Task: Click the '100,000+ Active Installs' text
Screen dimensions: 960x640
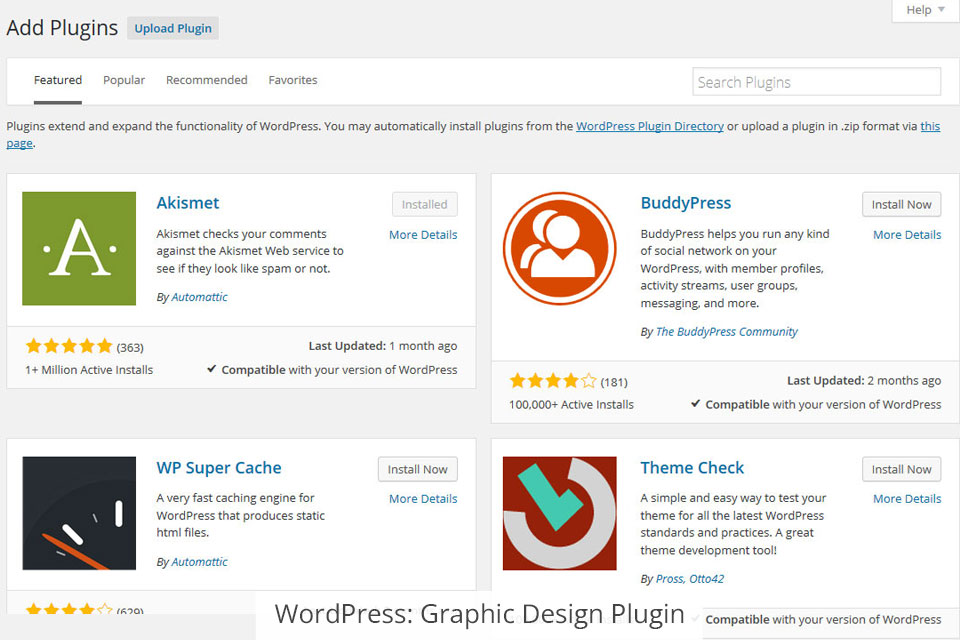Action: [571, 405]
